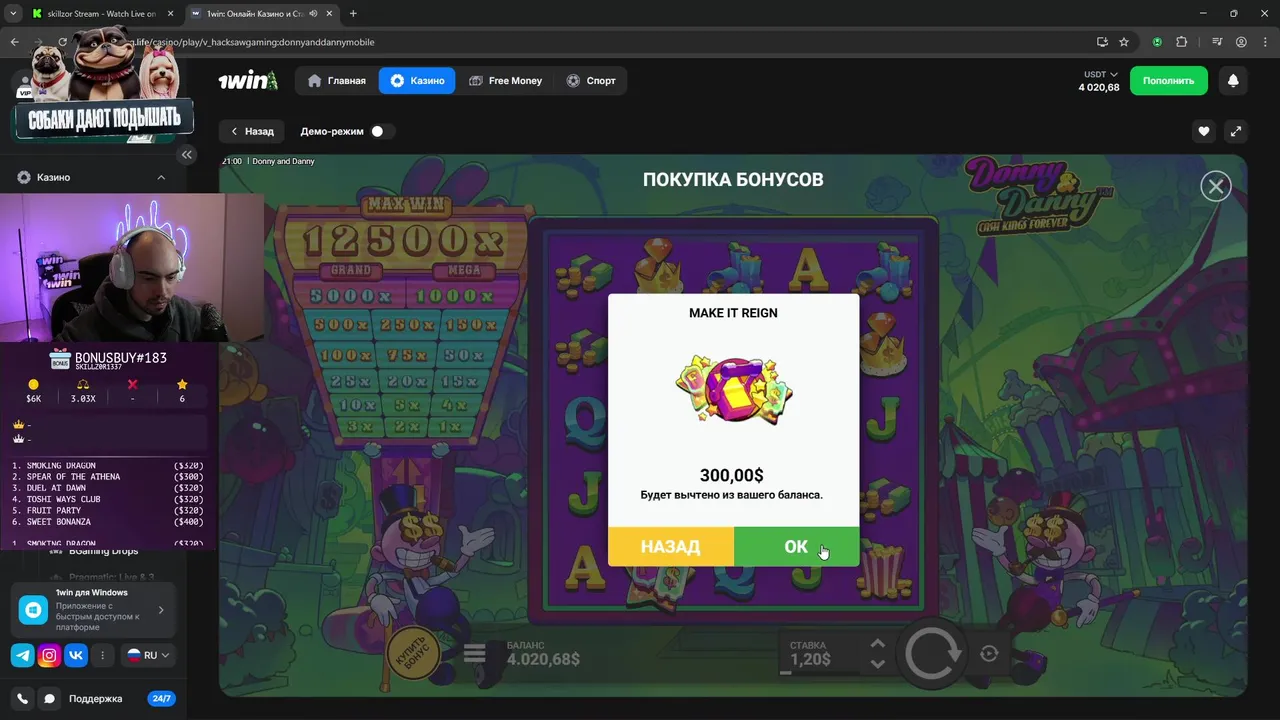Image resolution: width=1280 pixels, height=720 pixels.
Task: Bookmark this page with the star
Action: coord(1124,42)
